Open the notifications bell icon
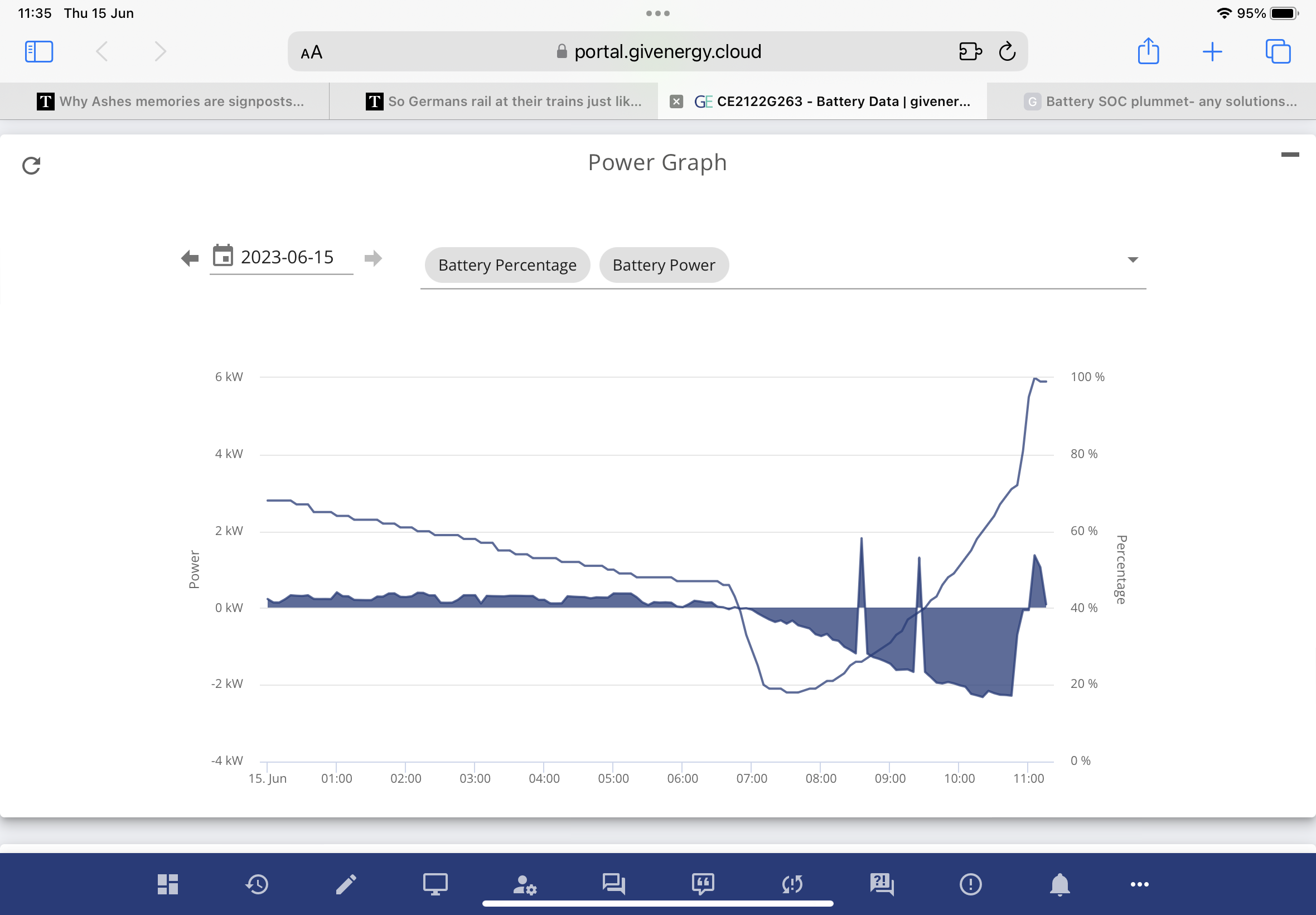The width and height of the screenshot is (1316, 915). click(1060, 884)
